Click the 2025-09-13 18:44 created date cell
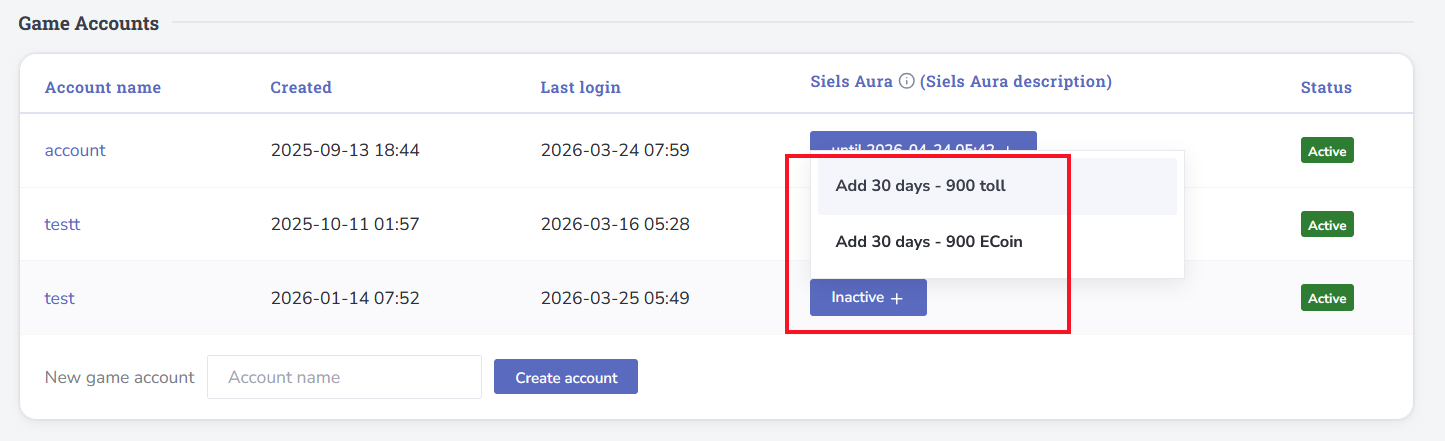 point(345,151)
